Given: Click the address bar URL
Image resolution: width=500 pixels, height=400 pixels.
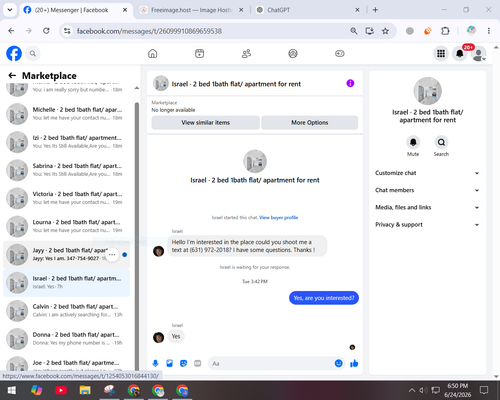Looking at the screenshot, I should [x=149, y=31].
